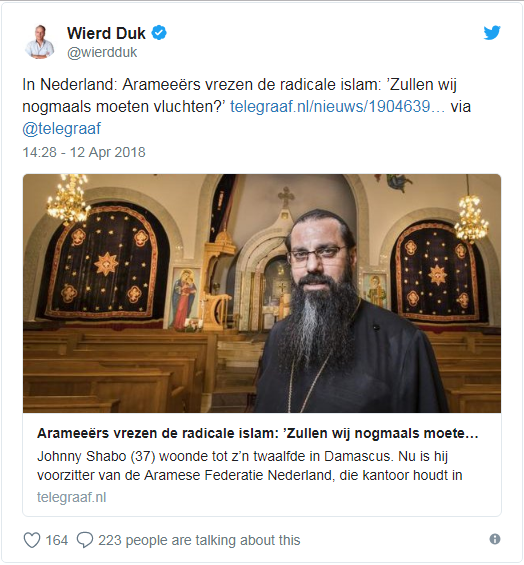The height and width of the screenshot is (565, 524).
Task: Click the word 'via' in the tweet
Action: click(x=461, y=107)
